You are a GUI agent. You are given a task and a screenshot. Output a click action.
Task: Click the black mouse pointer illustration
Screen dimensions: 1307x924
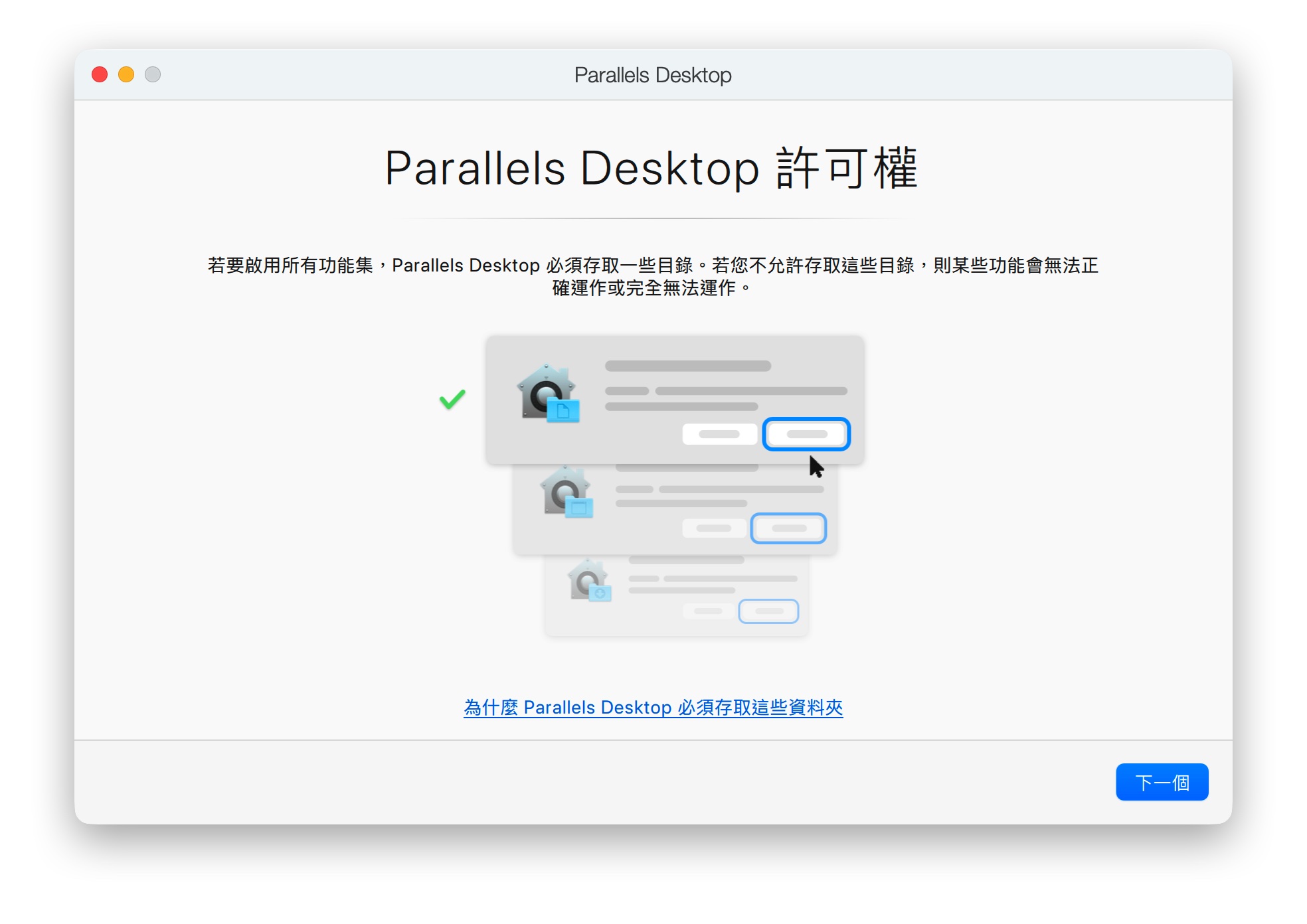(816, 467)
